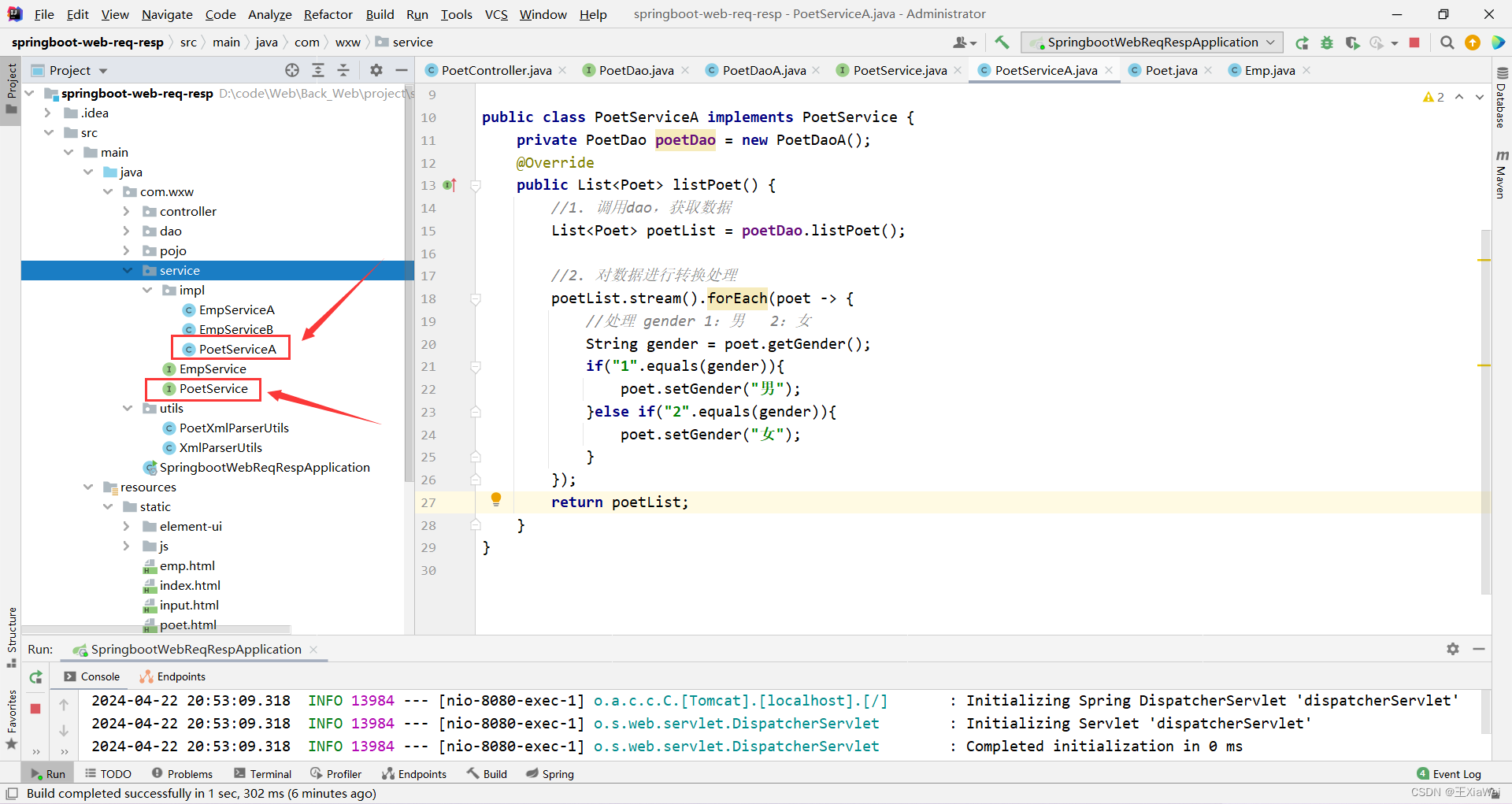This screenshot has width=1512, height=804.
Task: Stop process with red square in Run panel
Action: coord(35,709)
